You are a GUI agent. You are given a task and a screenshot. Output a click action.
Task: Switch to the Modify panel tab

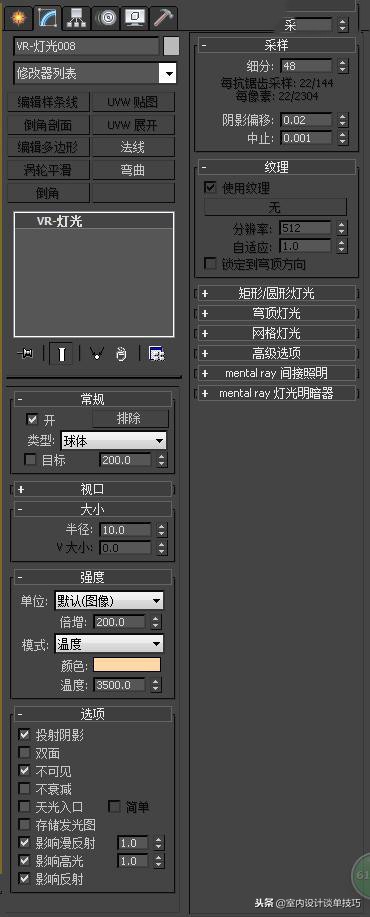point(47,18)
